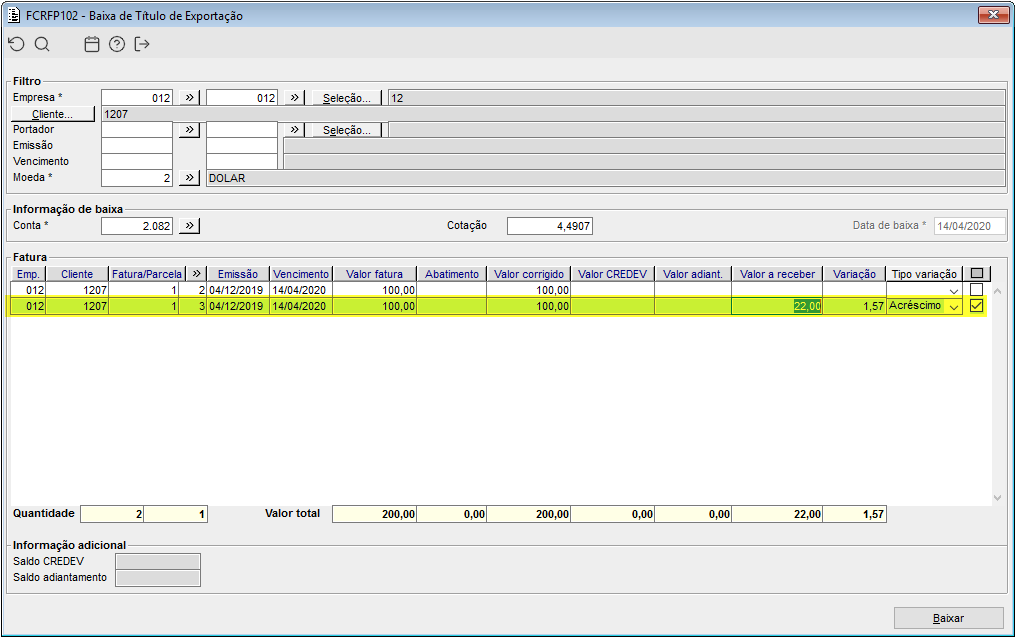Click the Valor a receber column header
The image size is (1022, 640).
[x=777, y=274]
